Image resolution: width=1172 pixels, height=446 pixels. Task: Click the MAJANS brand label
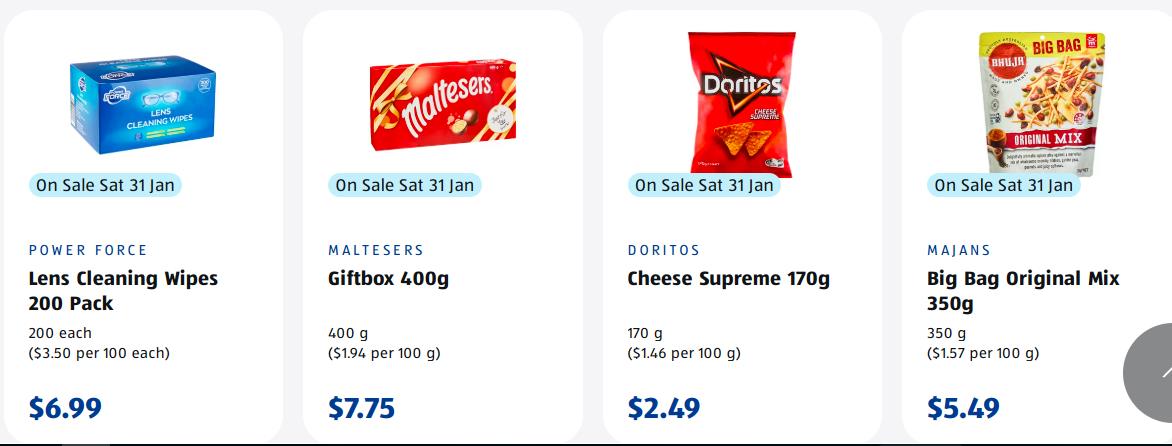pyautogui.click(x=959, y=250)
